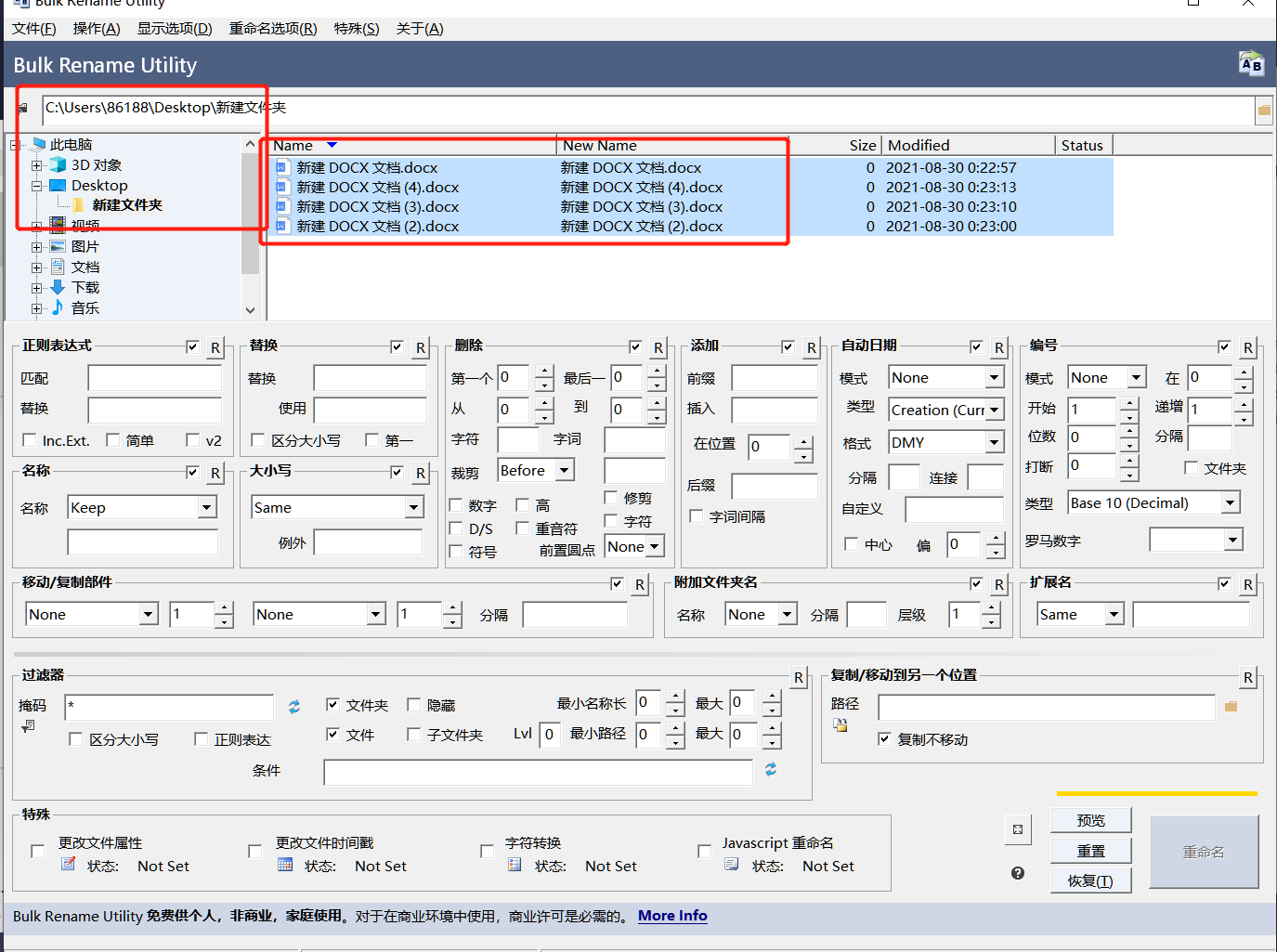Click the 文档 documents icon in tree
The width and height of the screenshot is (1277, 952).
point(58,267)
